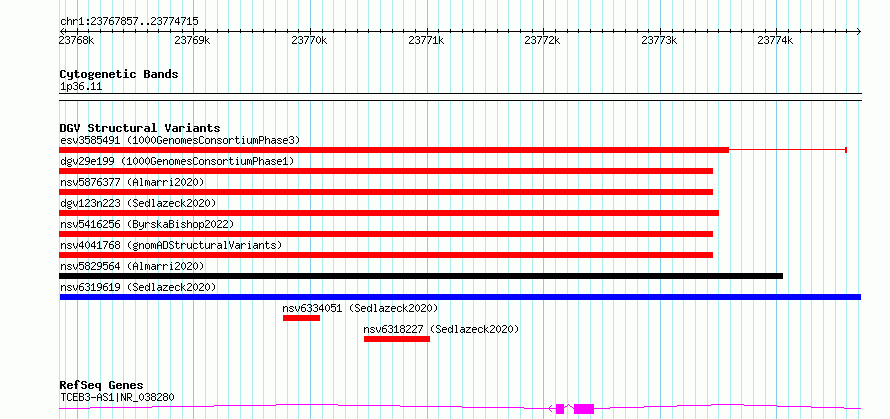Click the dgv29e199 variant label
890x419 pixels.
coord(177,161)
